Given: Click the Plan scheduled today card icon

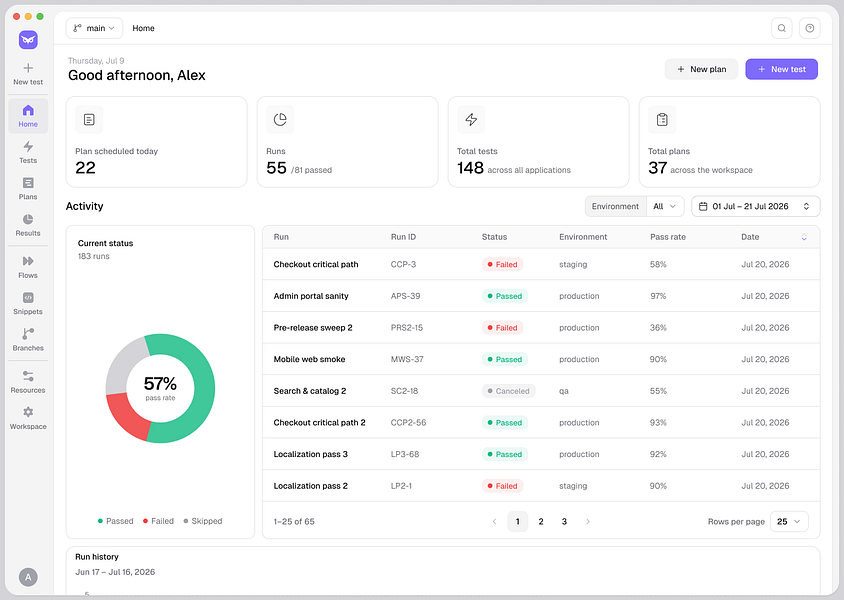Looking at the screenshot, I should (x=89, y=119).
